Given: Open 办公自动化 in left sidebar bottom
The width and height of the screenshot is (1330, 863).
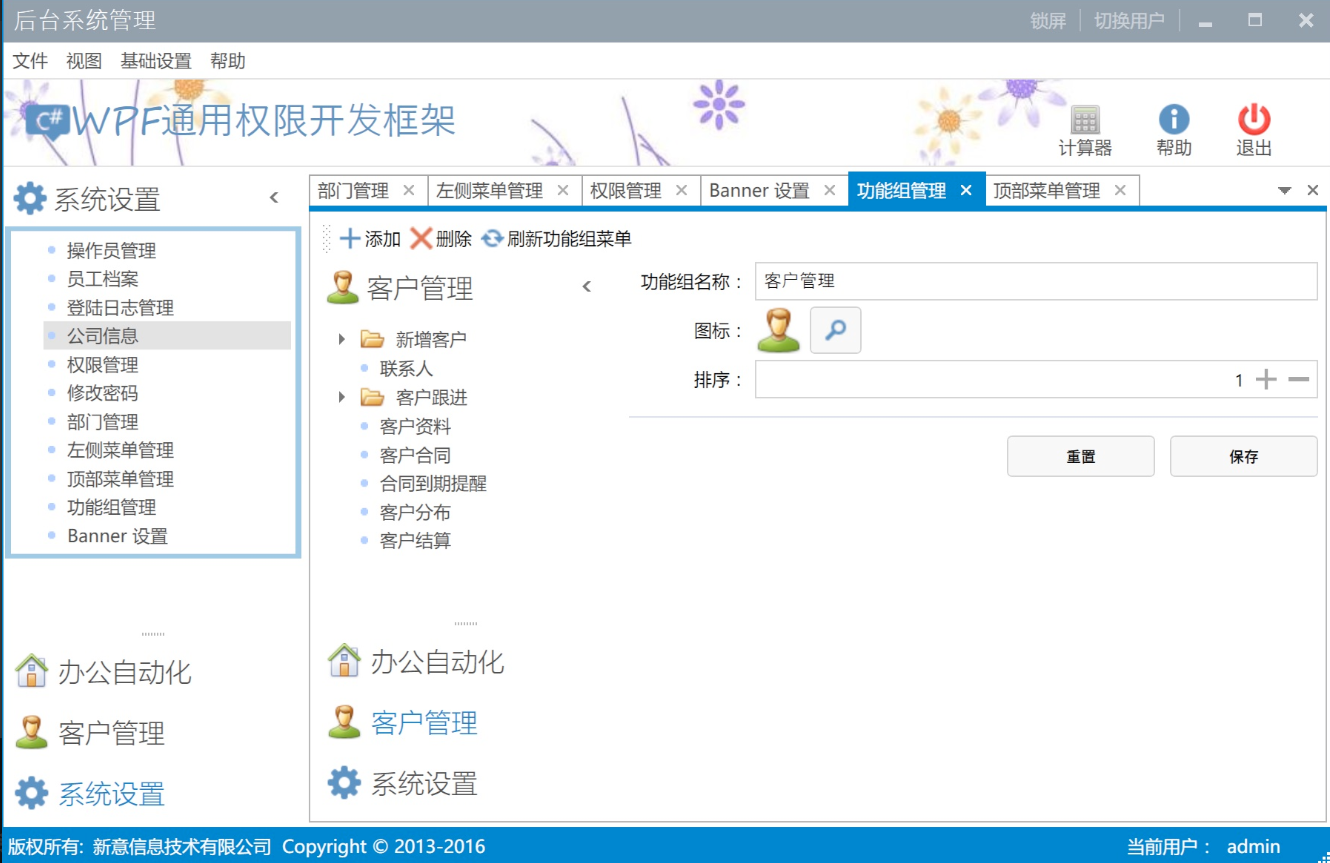Looking at the screenshot, I should pos(104,672).
